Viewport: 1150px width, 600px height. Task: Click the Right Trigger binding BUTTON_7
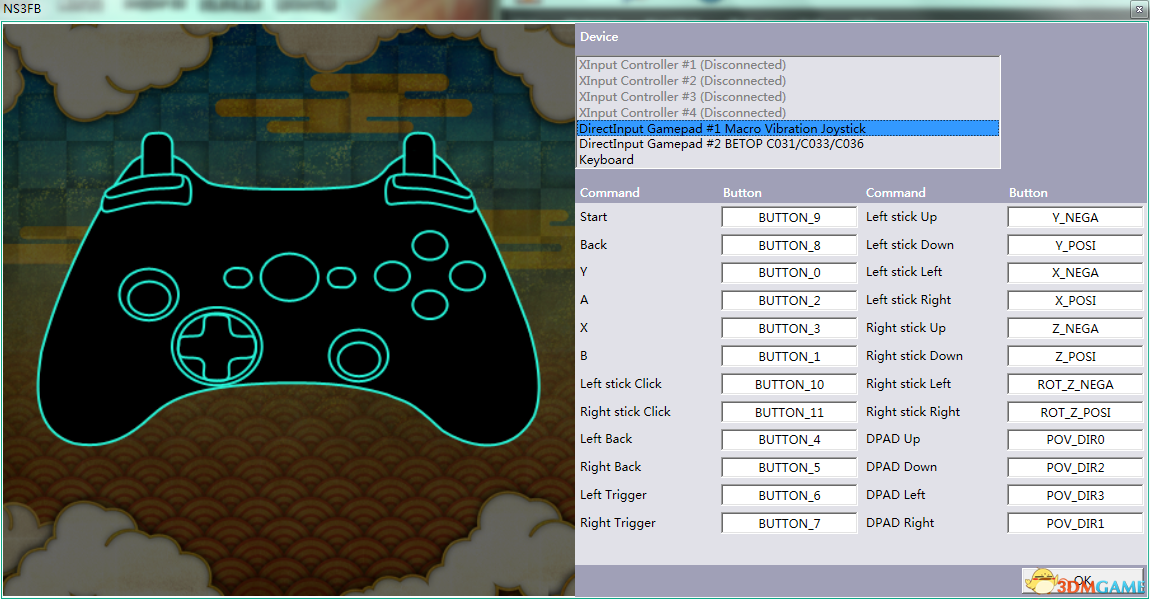pos(789,523)
